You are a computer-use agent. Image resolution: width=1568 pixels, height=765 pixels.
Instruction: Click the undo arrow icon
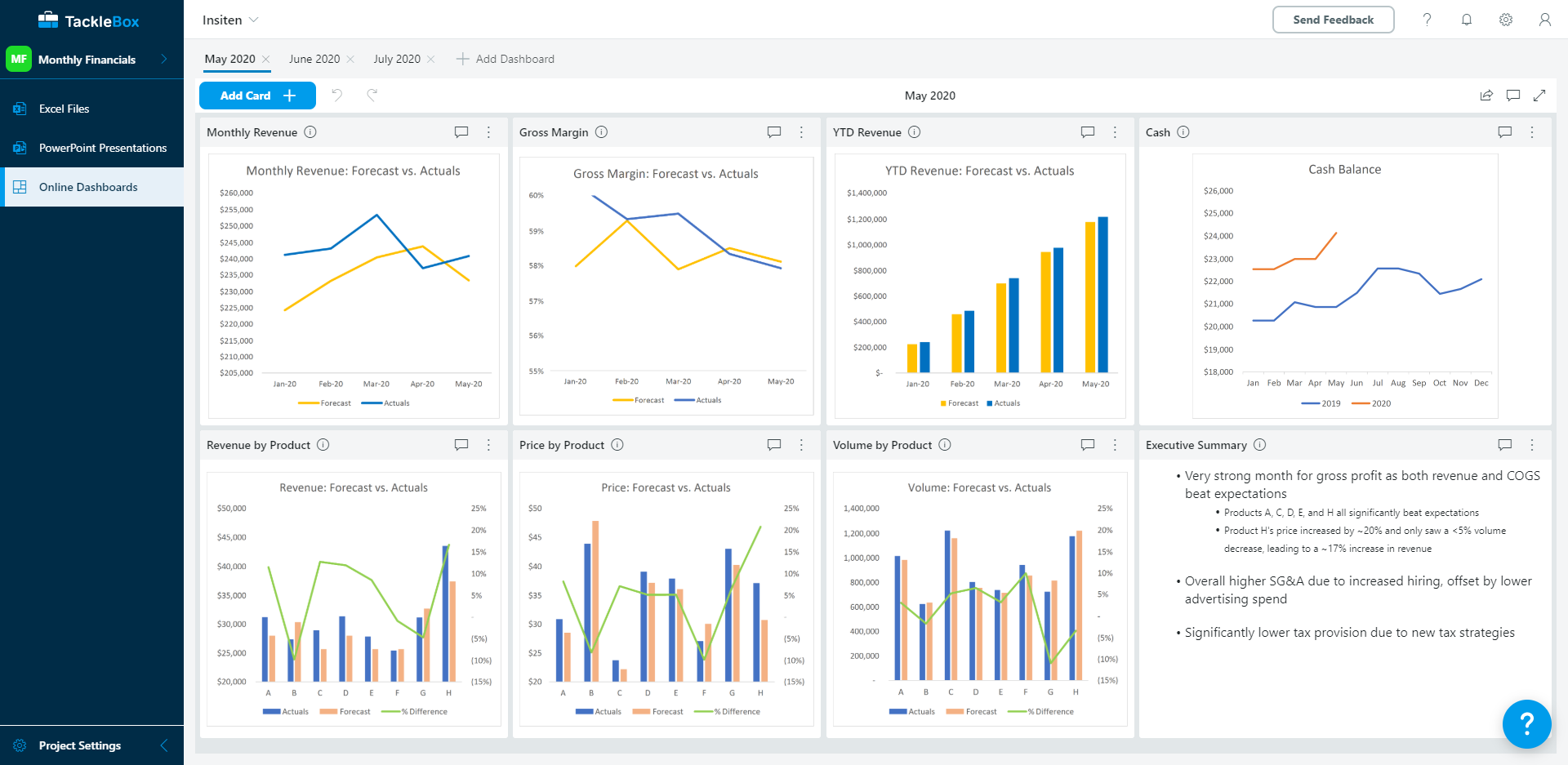coord(336,95)
